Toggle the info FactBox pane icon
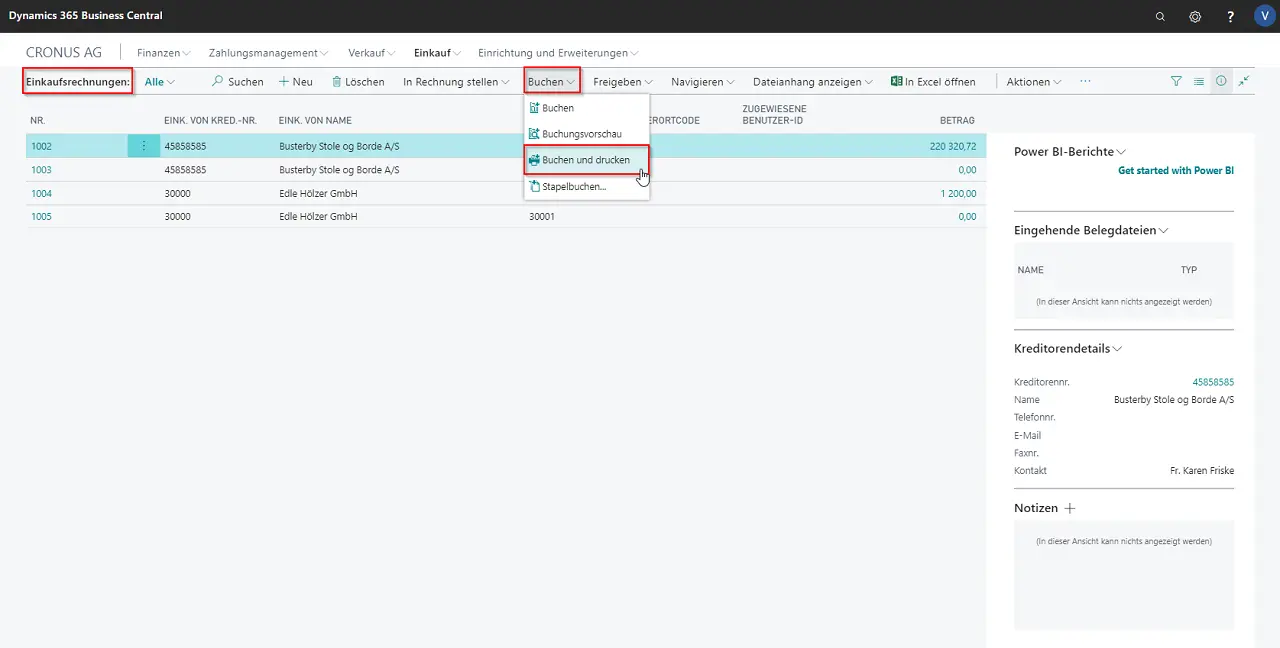Viewport: 1280px width, 648px height. 1221,82
